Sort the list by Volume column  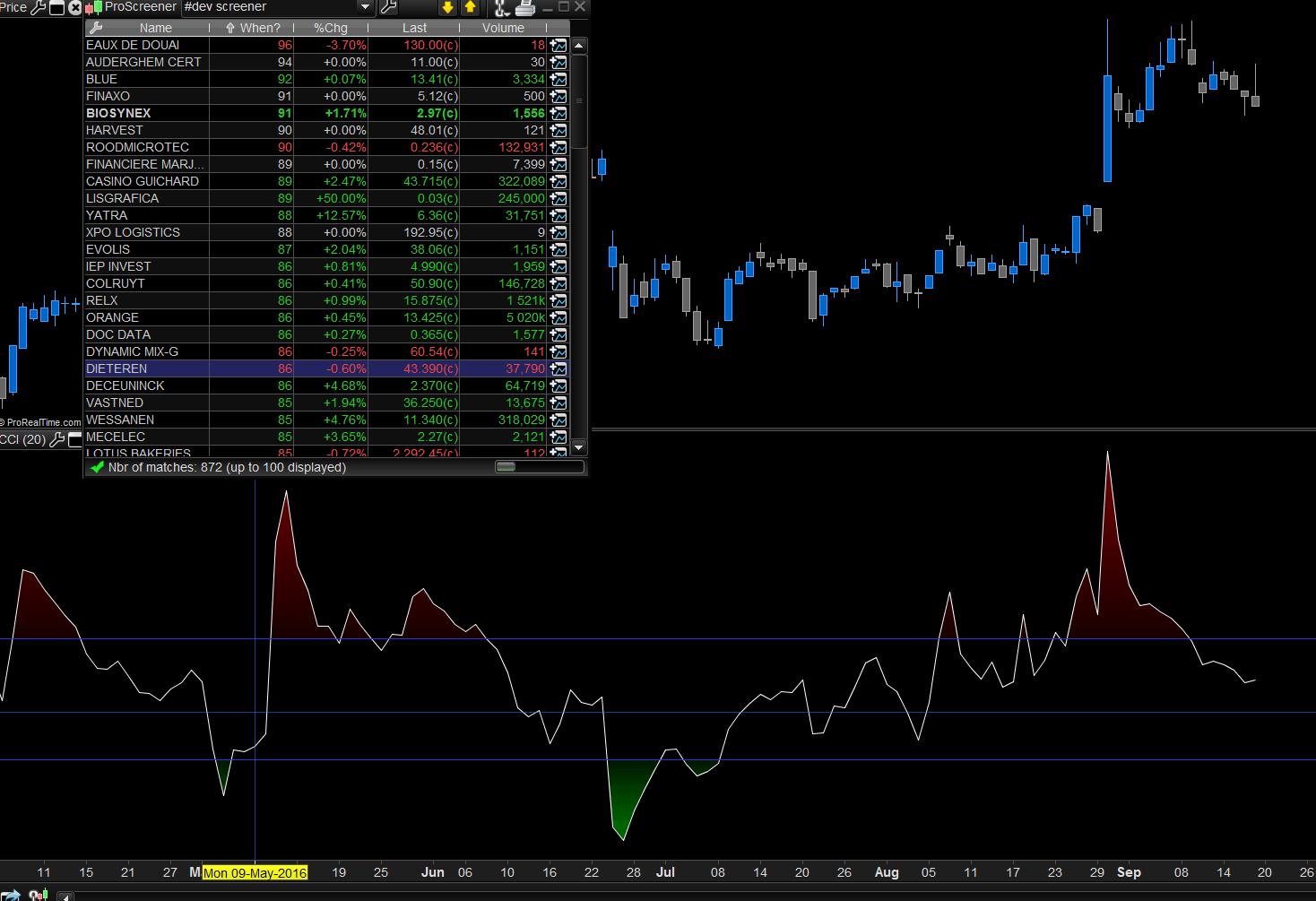[x=503, y=28]
